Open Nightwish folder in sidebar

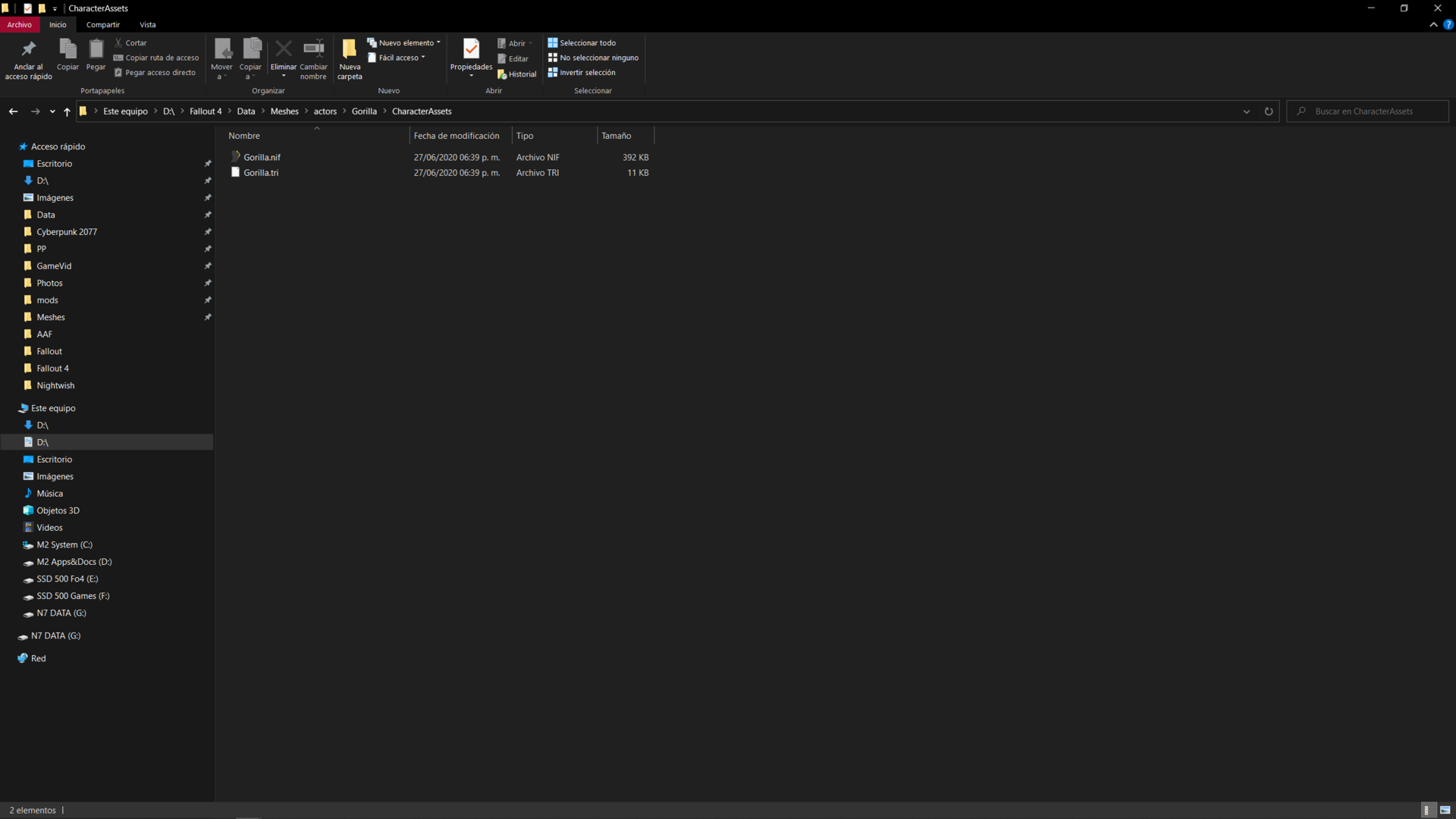[x=55, y=386]
